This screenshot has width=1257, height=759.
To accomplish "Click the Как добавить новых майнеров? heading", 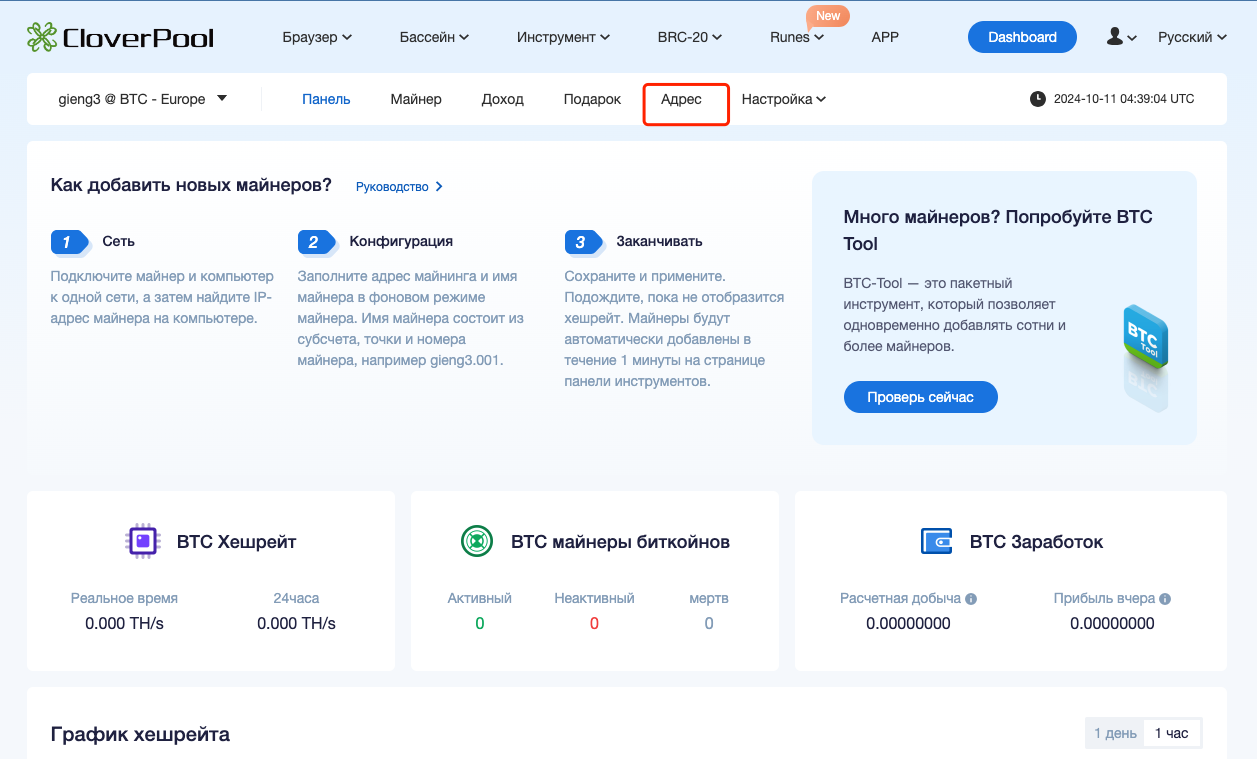I will (191, 185).
